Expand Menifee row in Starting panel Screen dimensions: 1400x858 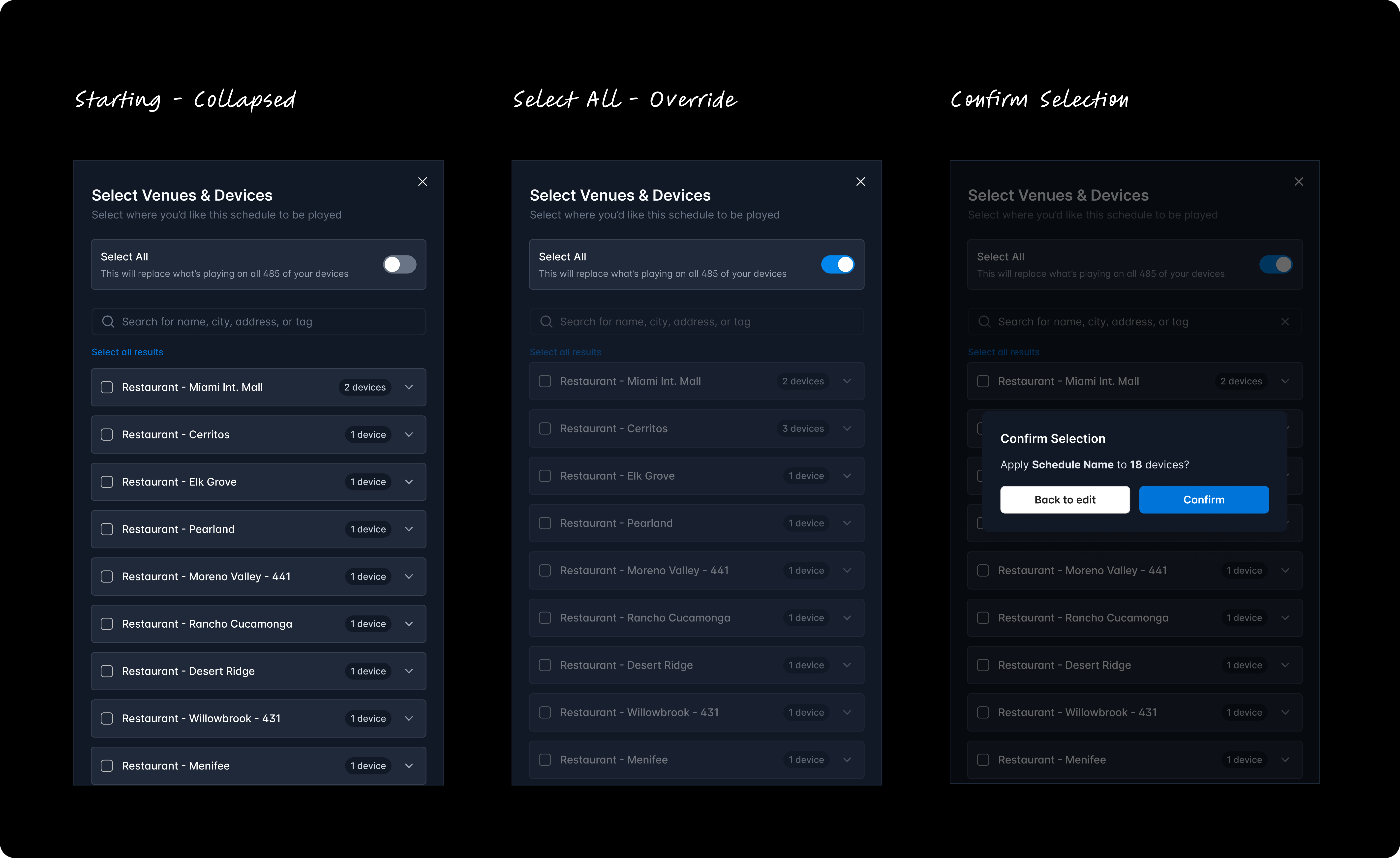coord(409,766)
